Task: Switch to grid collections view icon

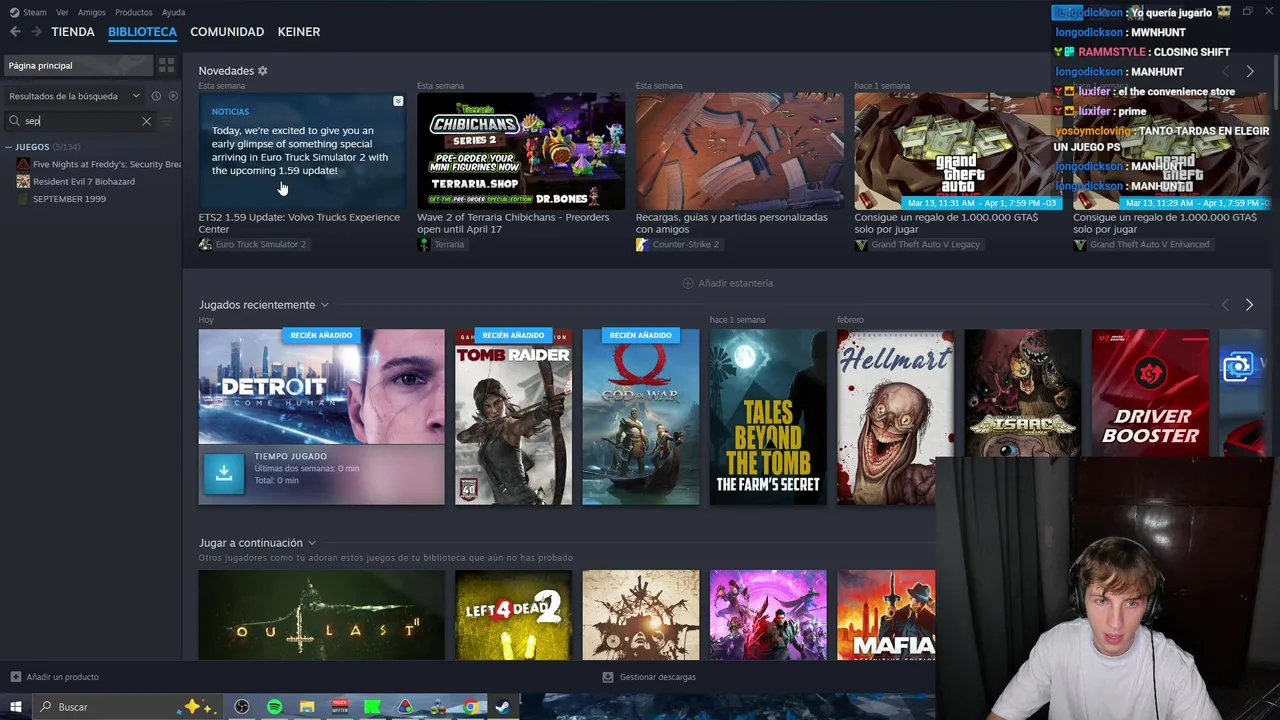Action: point(166,65)
